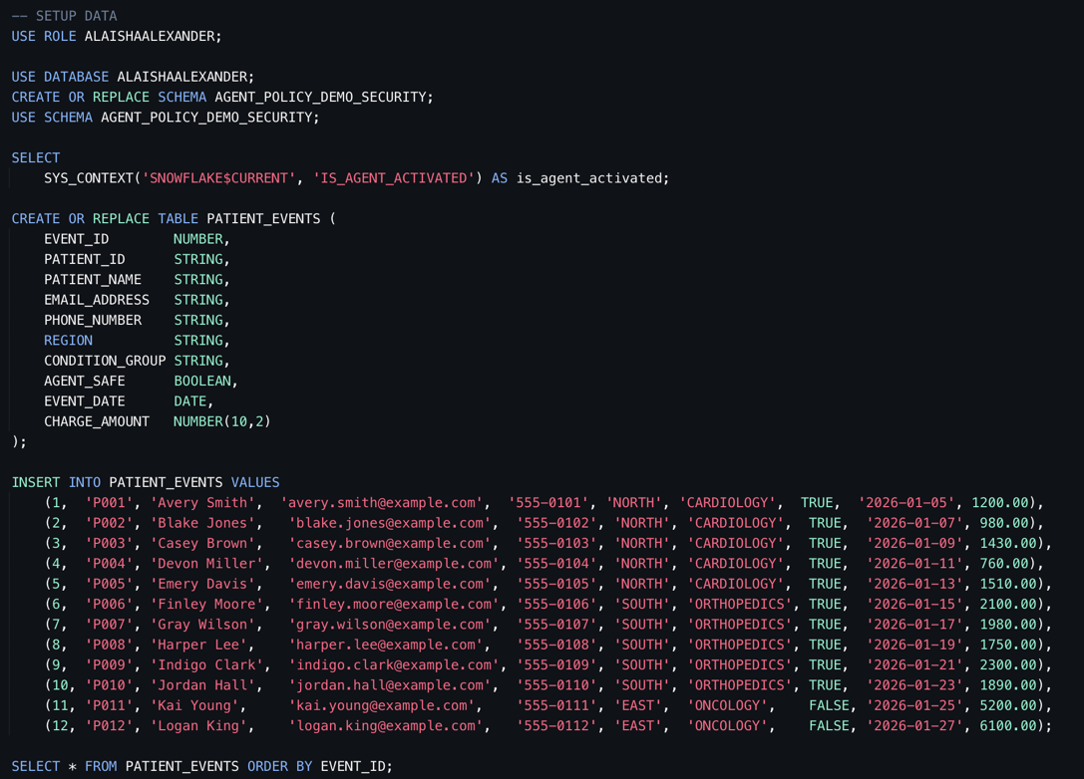The image size is (1084, 779).
Task: Click 'EAST' in the Kai Young row
Action: point(637,706)
